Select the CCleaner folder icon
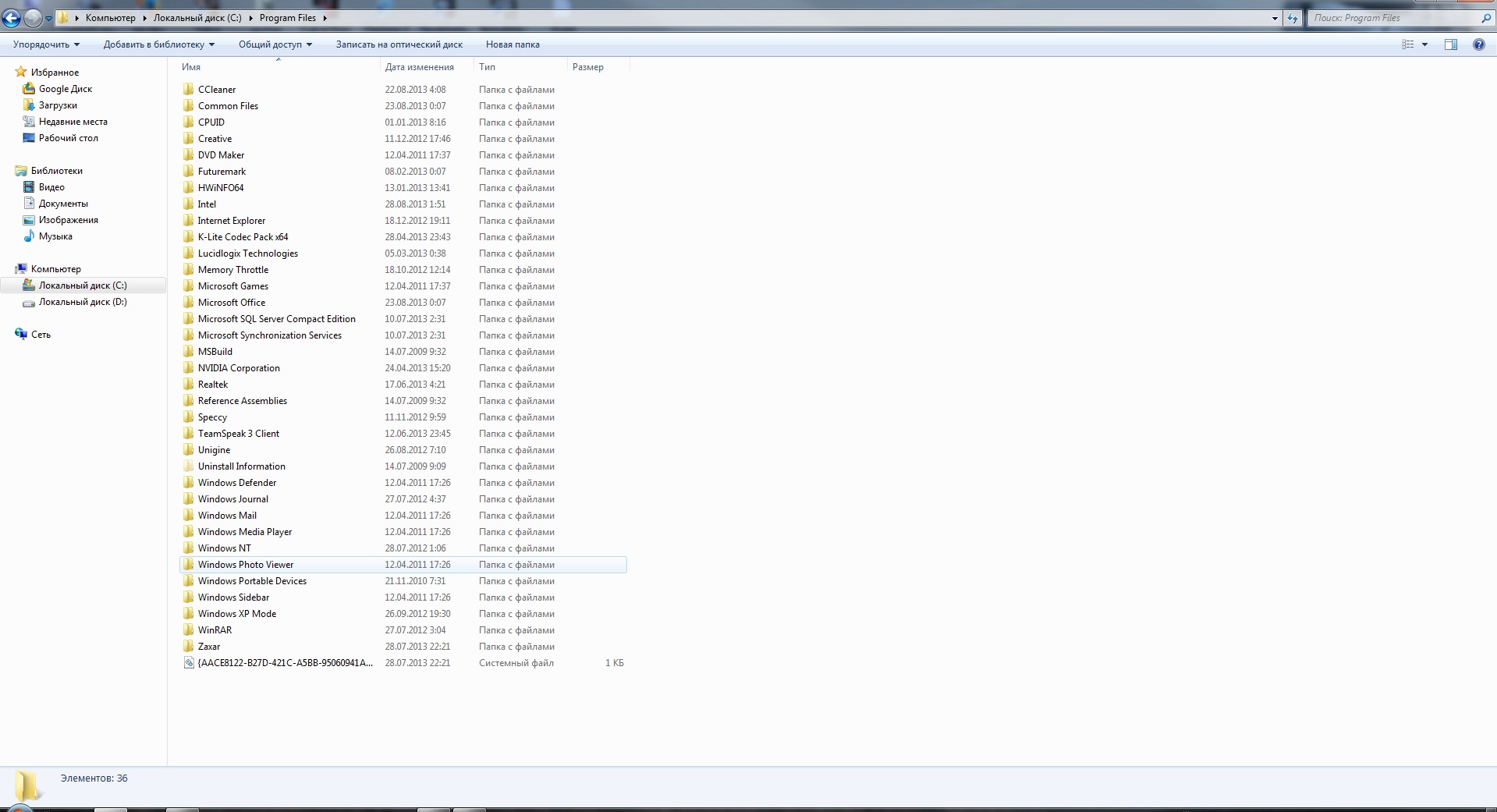The width and height of the screenshot is (1497, 812). 188,89
